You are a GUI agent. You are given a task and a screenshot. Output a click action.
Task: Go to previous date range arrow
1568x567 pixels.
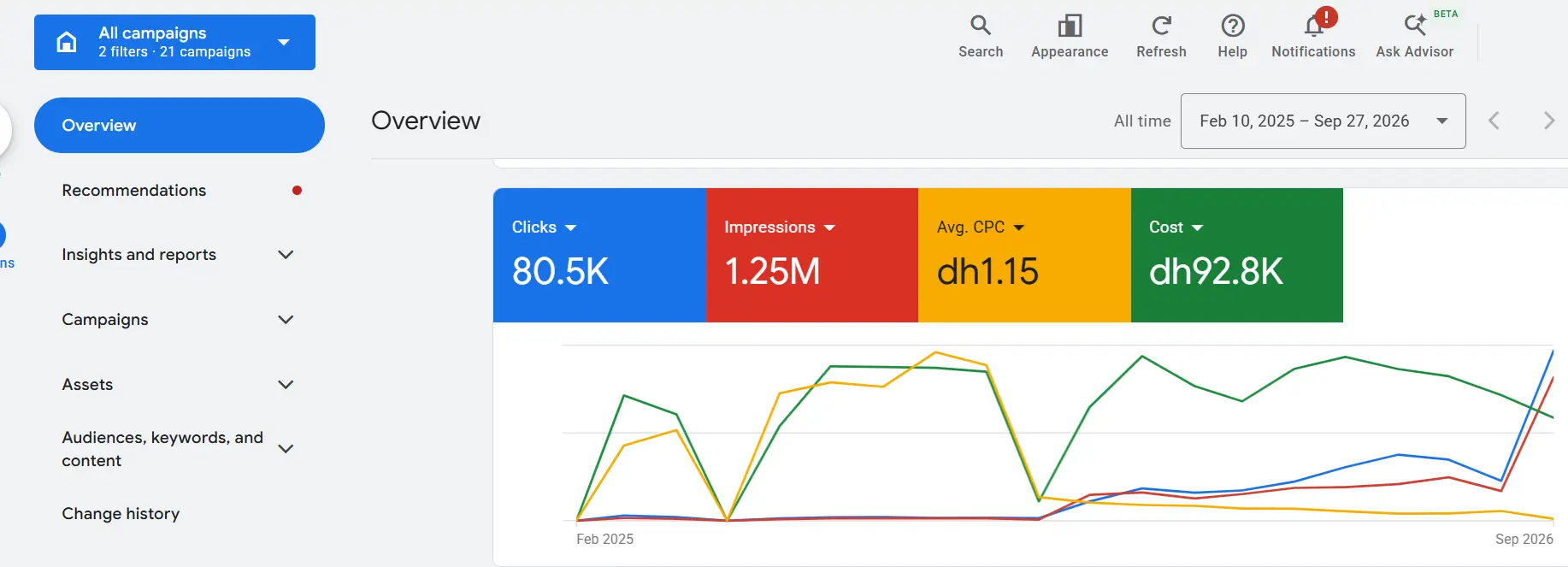point(1494,121)
